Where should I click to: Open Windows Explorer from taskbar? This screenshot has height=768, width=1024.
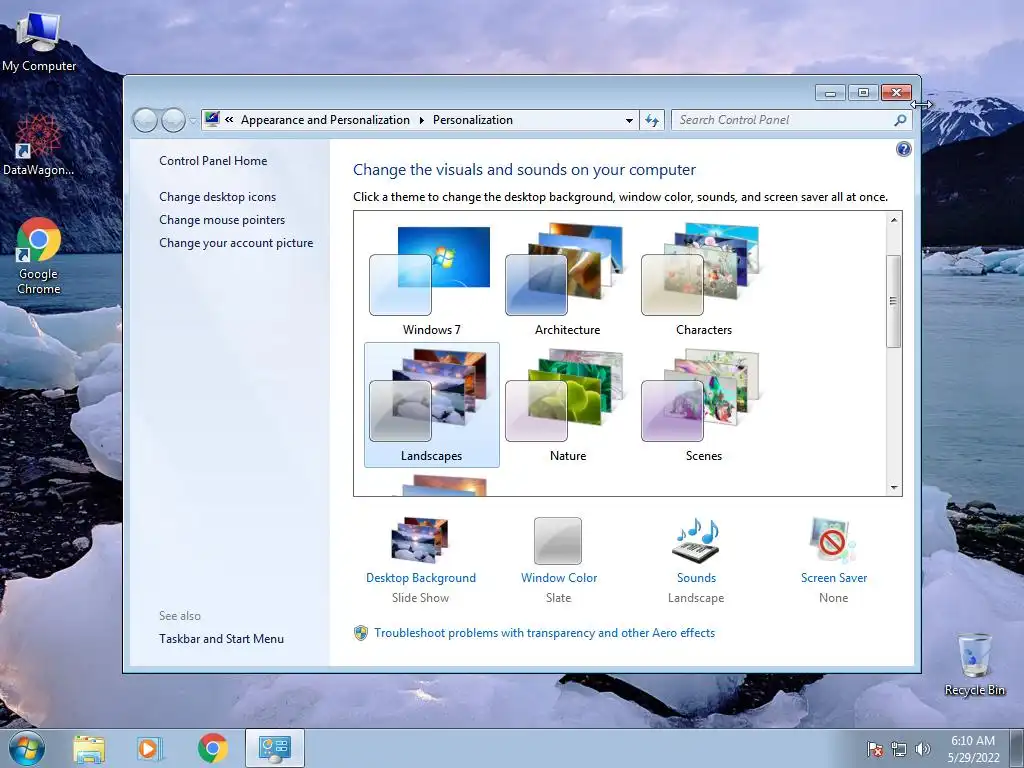click(x=89, y=748)
